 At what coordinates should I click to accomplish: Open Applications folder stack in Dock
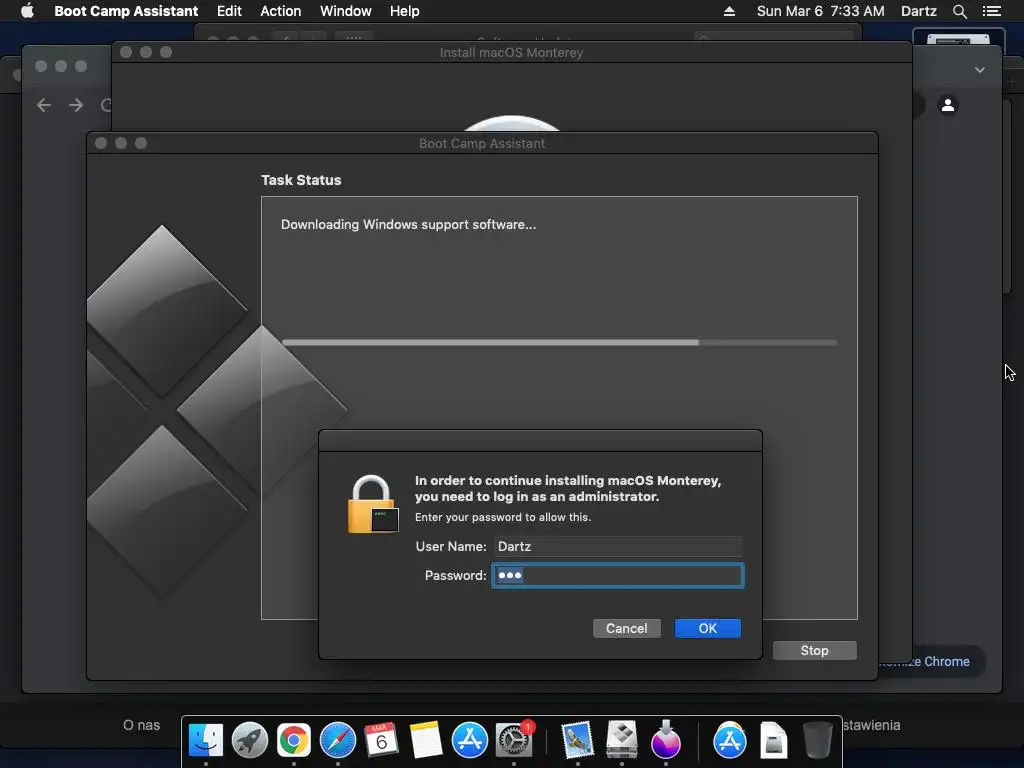coord(729,740)
